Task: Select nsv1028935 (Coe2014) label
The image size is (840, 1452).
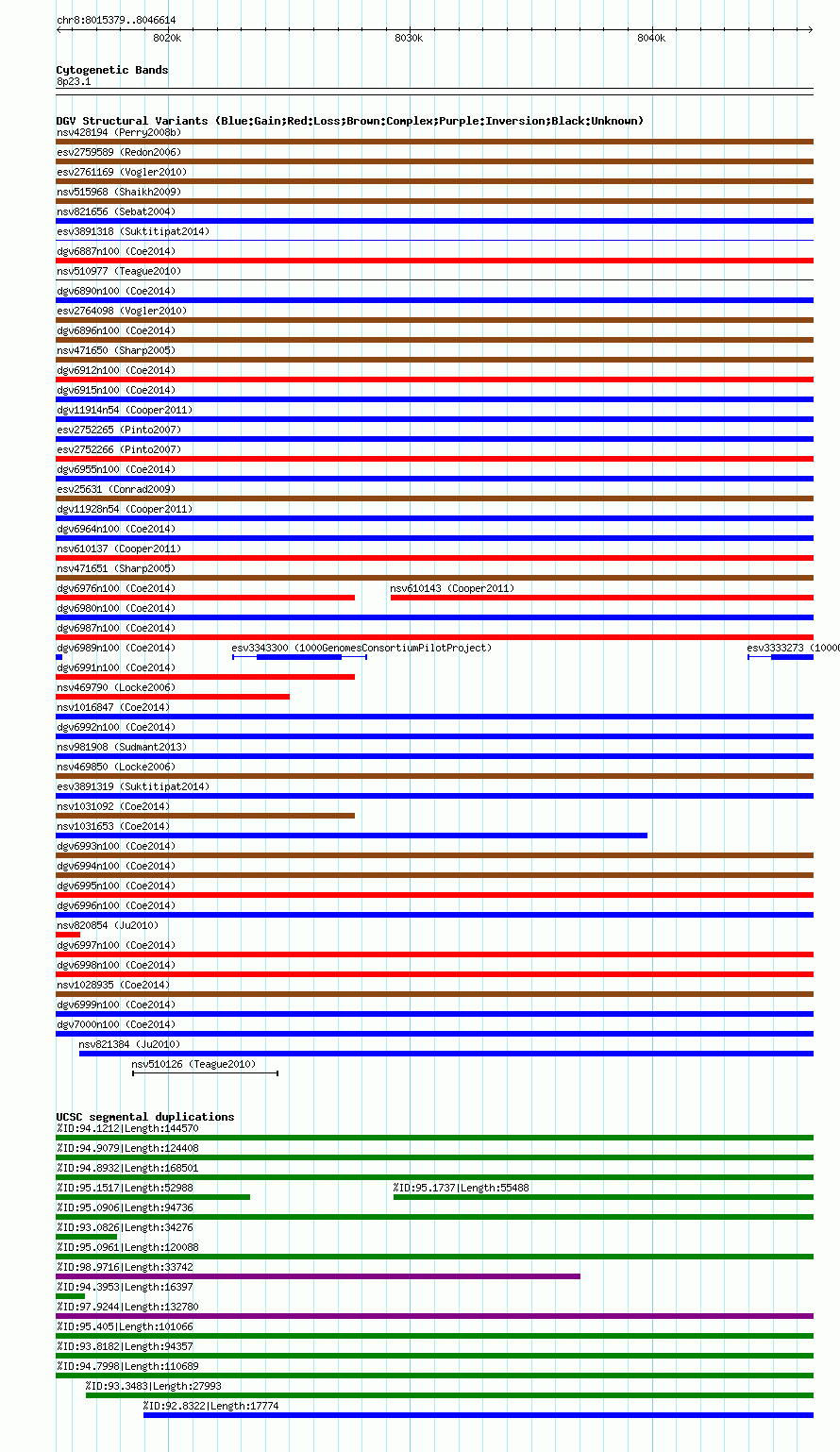Action: [113, 985]
